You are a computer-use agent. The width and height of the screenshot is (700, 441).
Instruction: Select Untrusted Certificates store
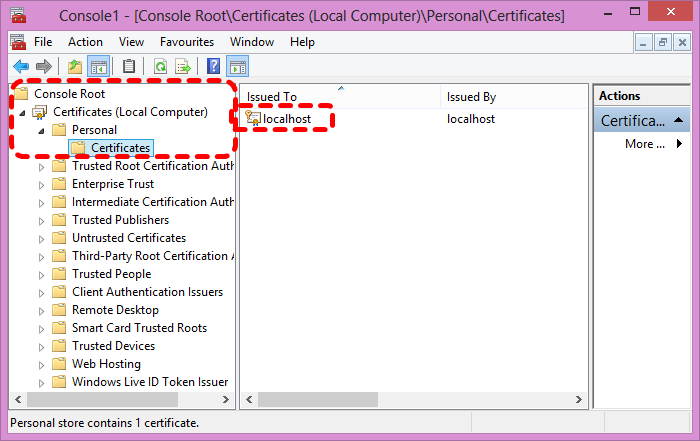click(x=129, y=238)
